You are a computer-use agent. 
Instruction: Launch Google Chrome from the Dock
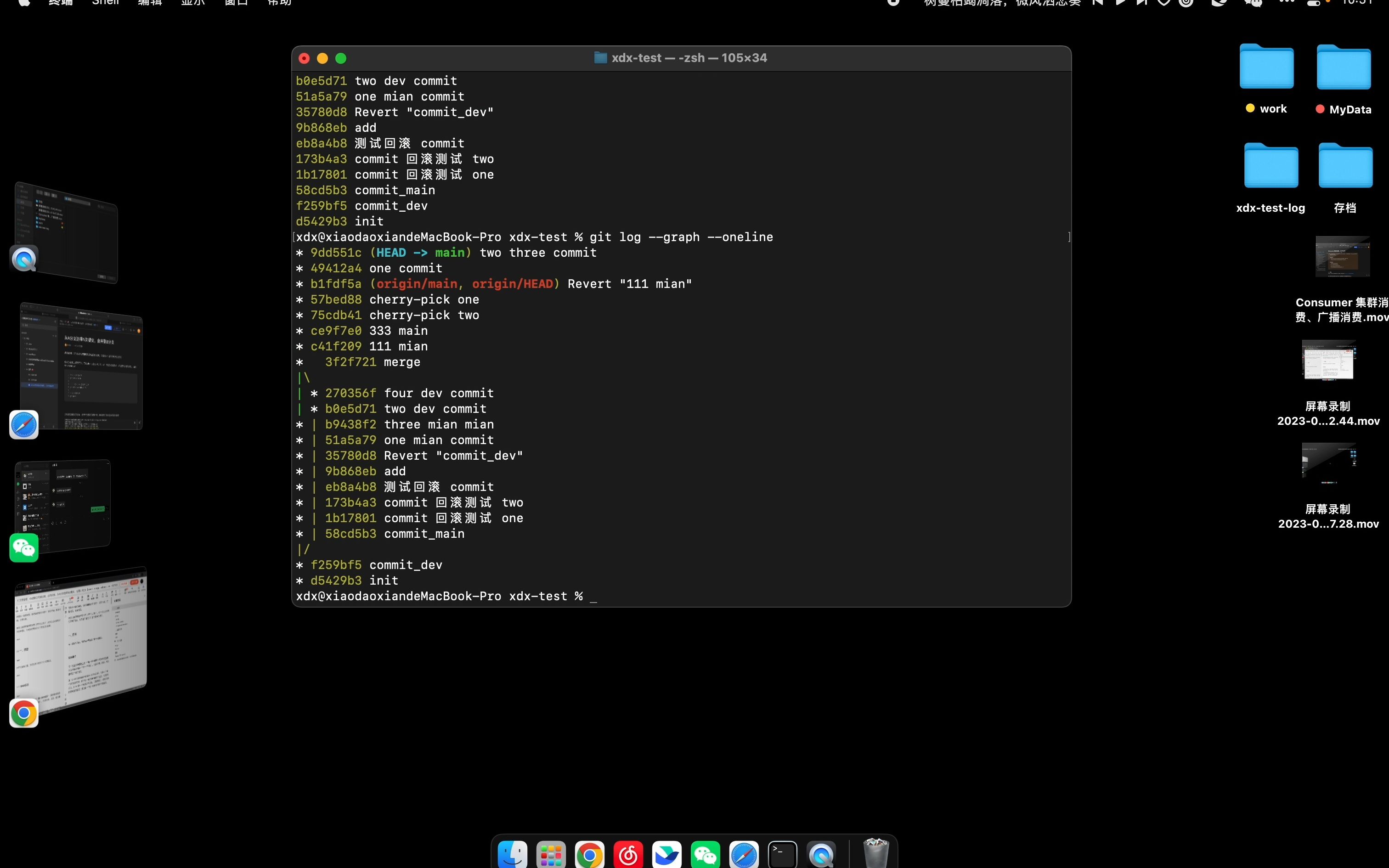pyautogui.click(x=589, y=855)
